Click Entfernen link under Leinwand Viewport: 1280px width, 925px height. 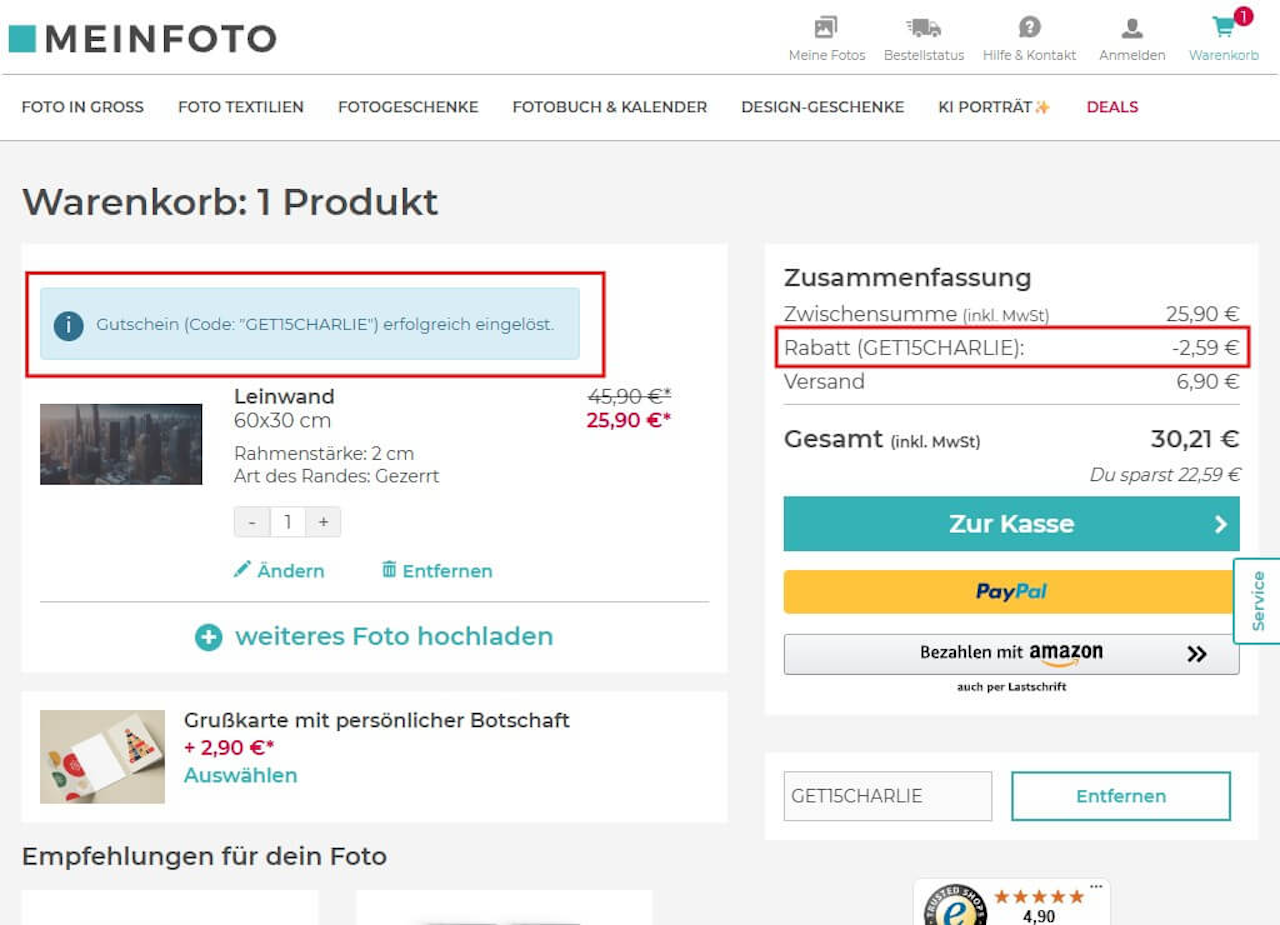[447, 571]
